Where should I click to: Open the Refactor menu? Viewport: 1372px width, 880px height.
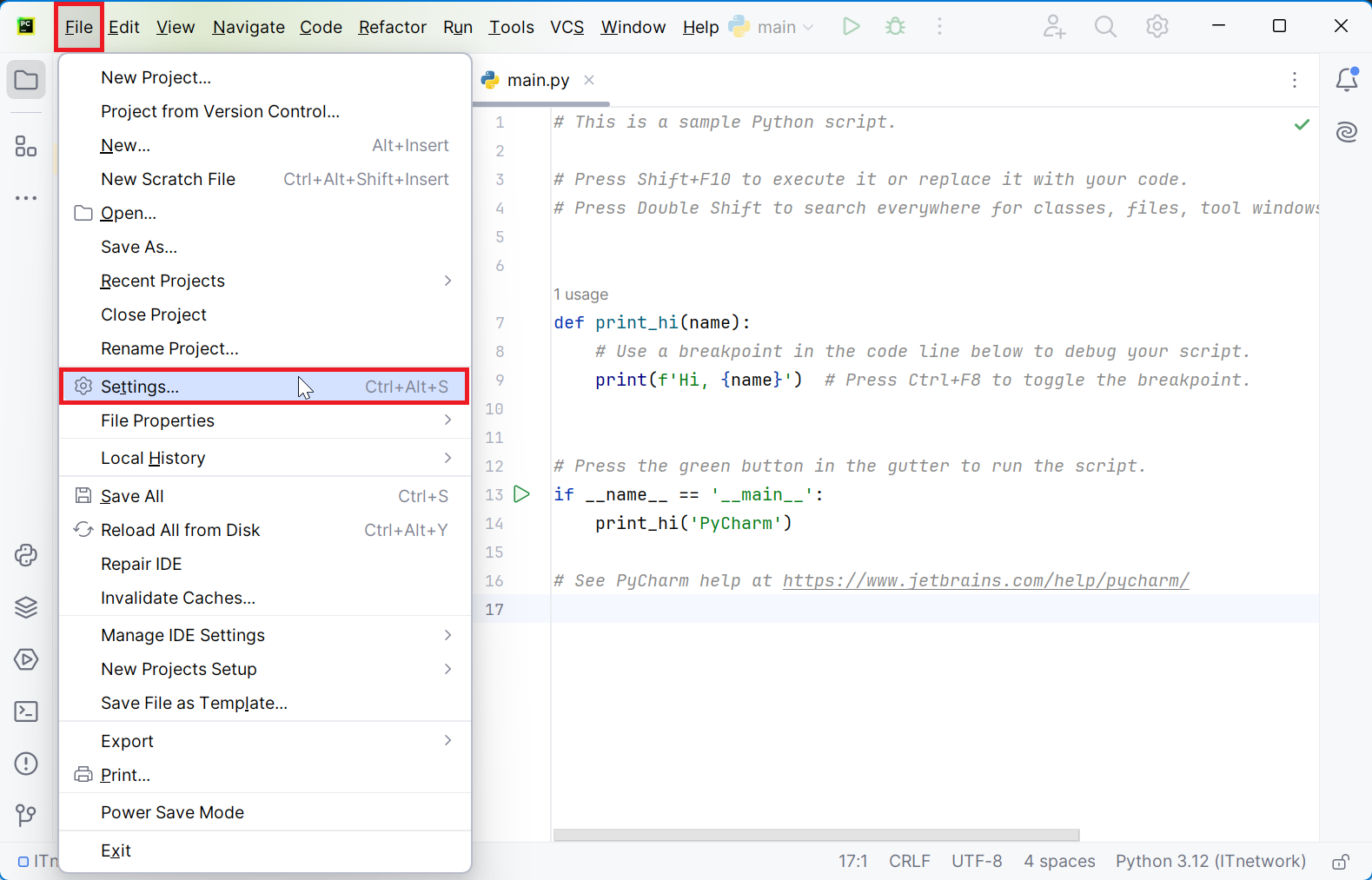tap(392, 27)
